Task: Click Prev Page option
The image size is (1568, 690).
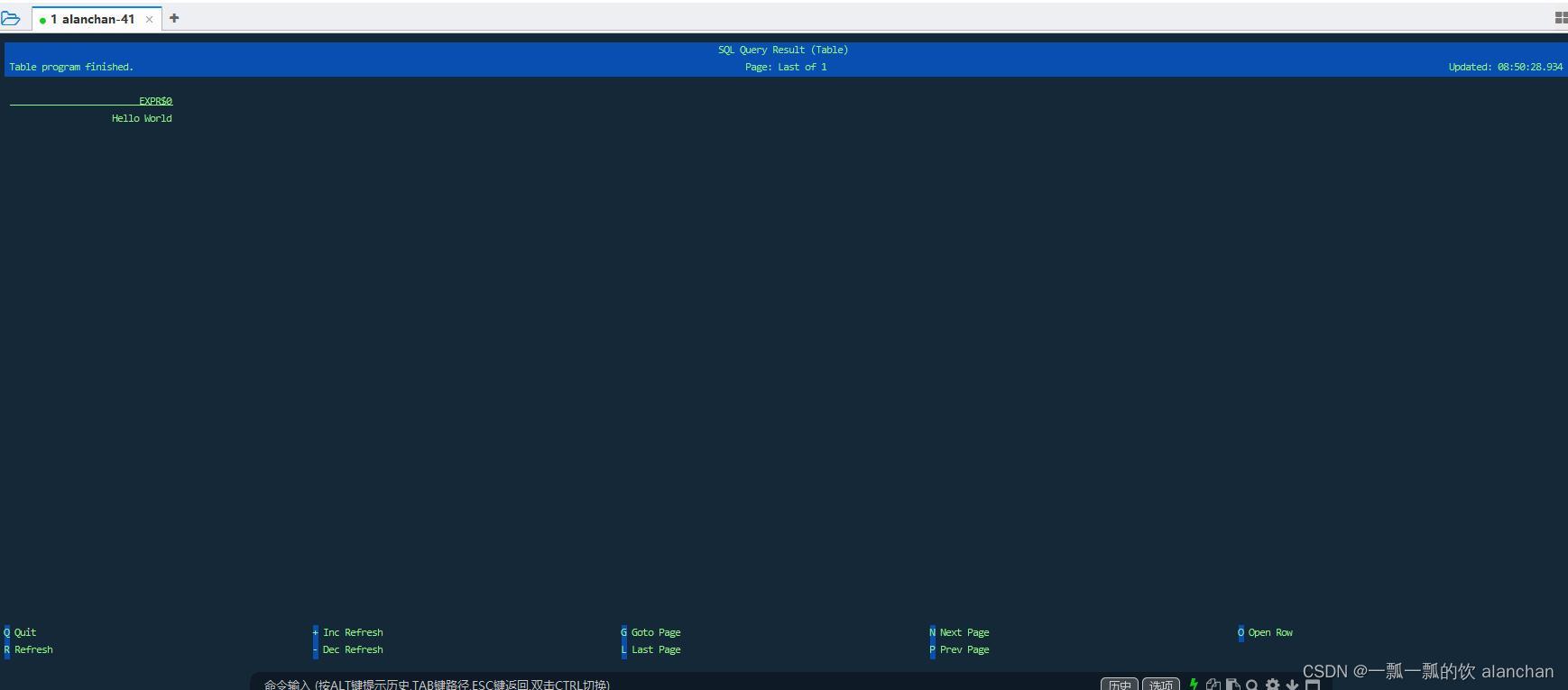Action: (x=960, y=649)
